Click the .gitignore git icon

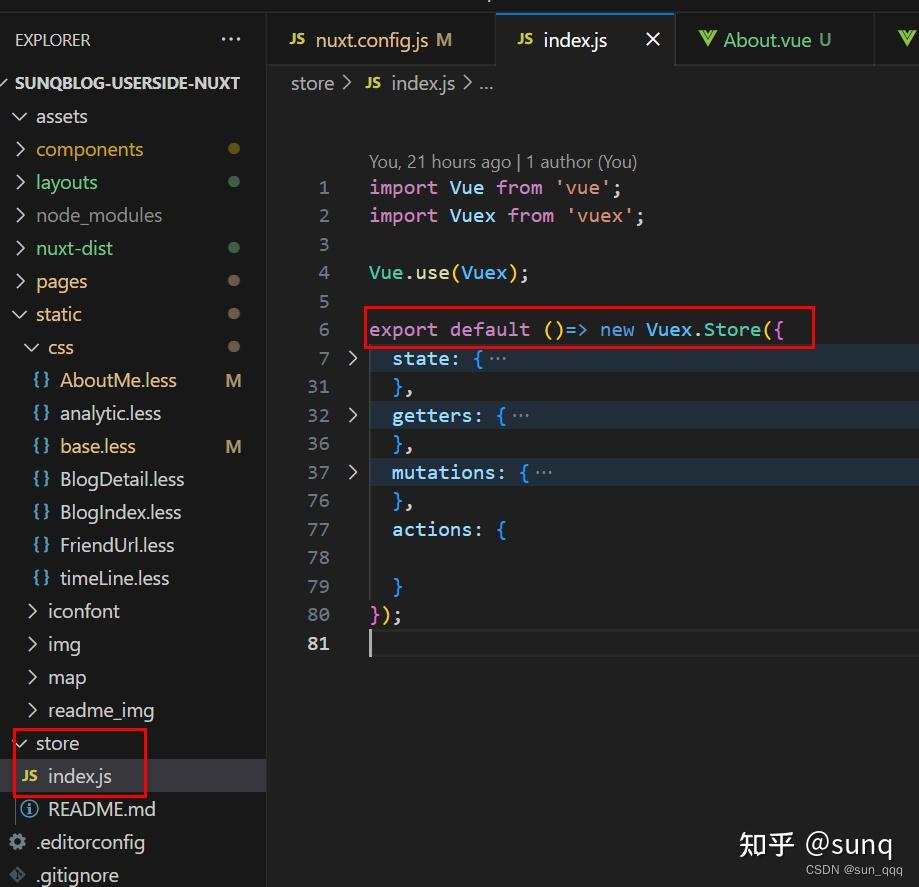17,875
